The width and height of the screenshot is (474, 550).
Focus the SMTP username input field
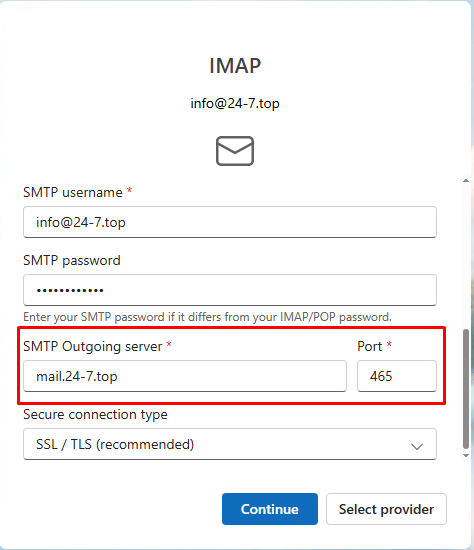point(230,222)
